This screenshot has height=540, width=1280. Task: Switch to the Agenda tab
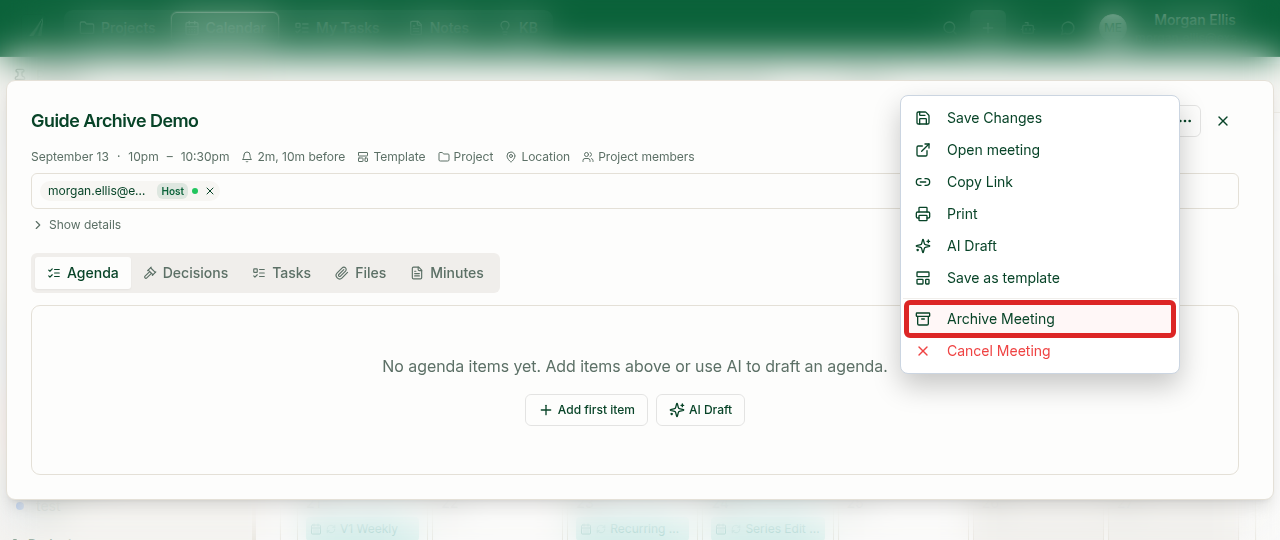click(83, 273)
